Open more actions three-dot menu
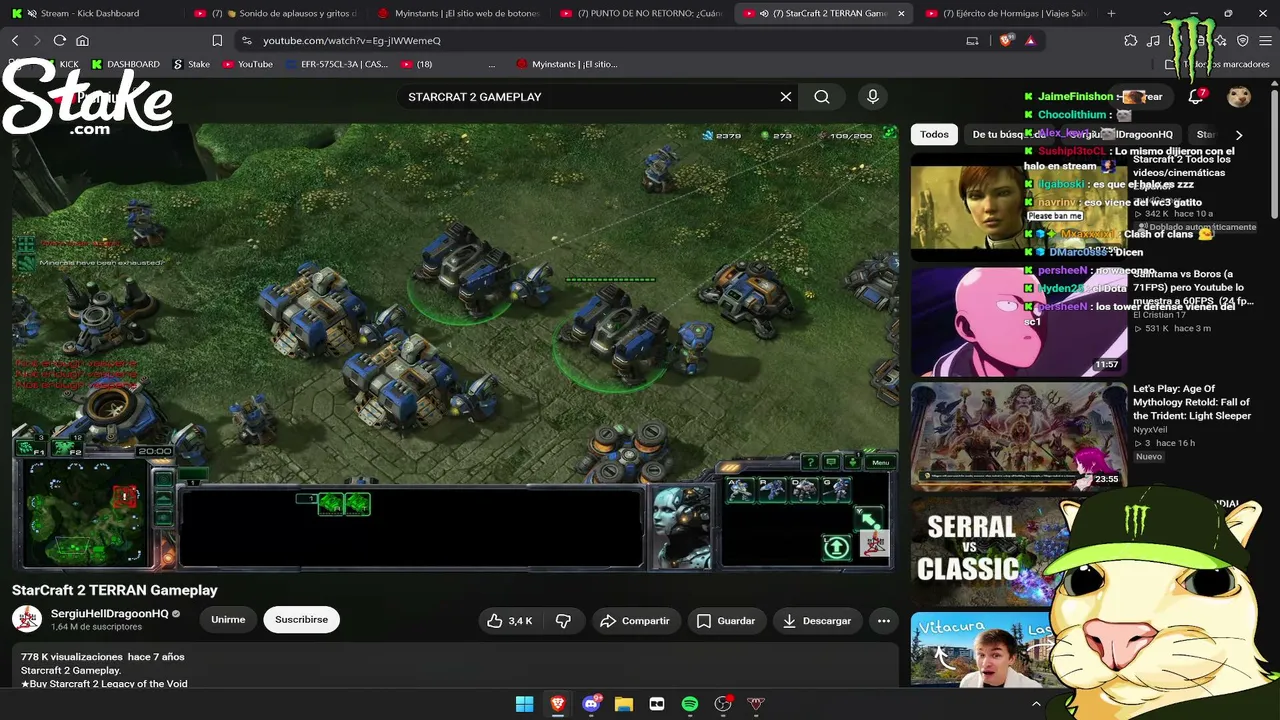This screenshot has width=1280, height=720. [x=884, y=621]
